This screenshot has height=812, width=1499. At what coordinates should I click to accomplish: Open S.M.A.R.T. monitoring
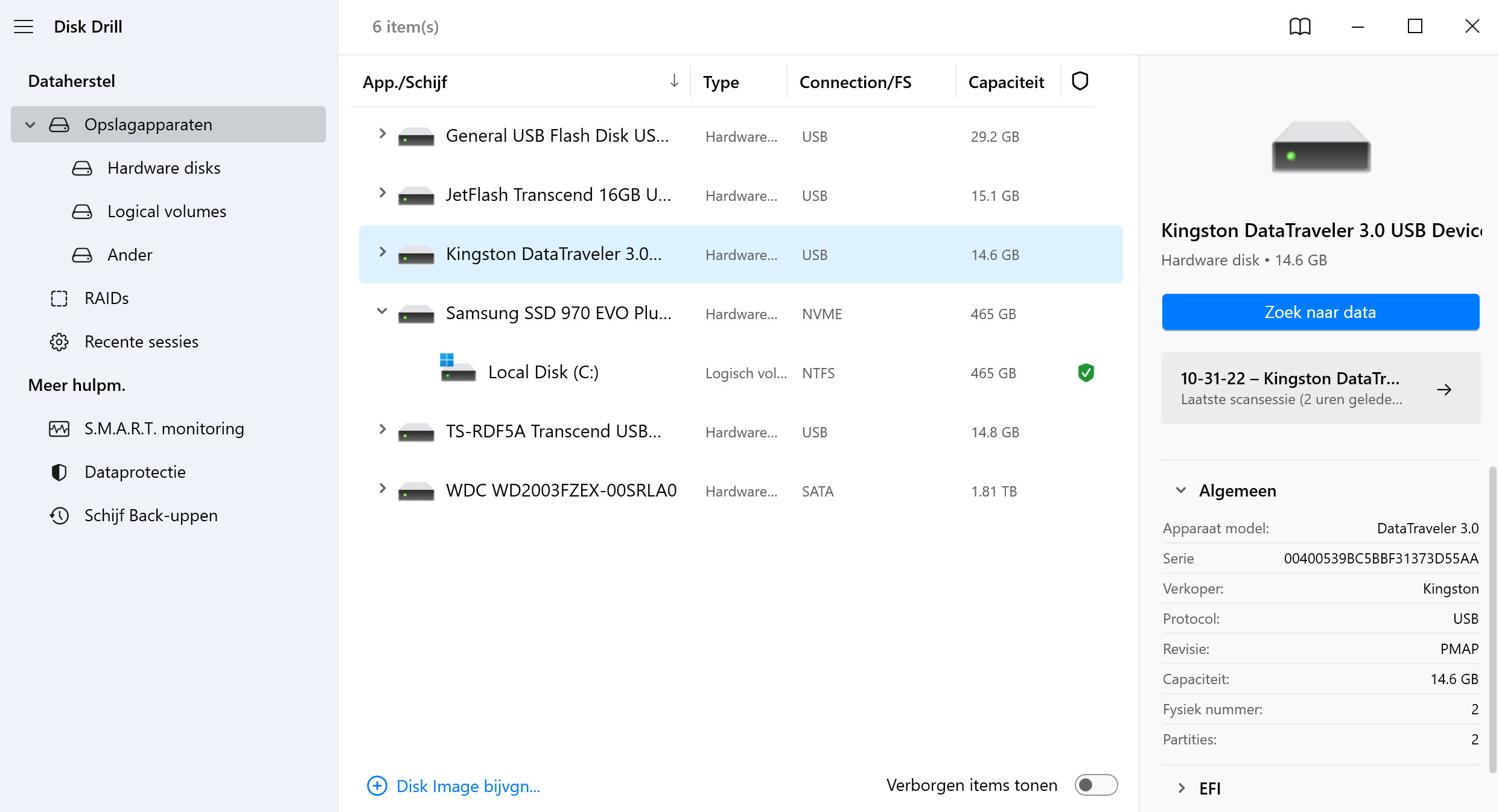point(165,429)
